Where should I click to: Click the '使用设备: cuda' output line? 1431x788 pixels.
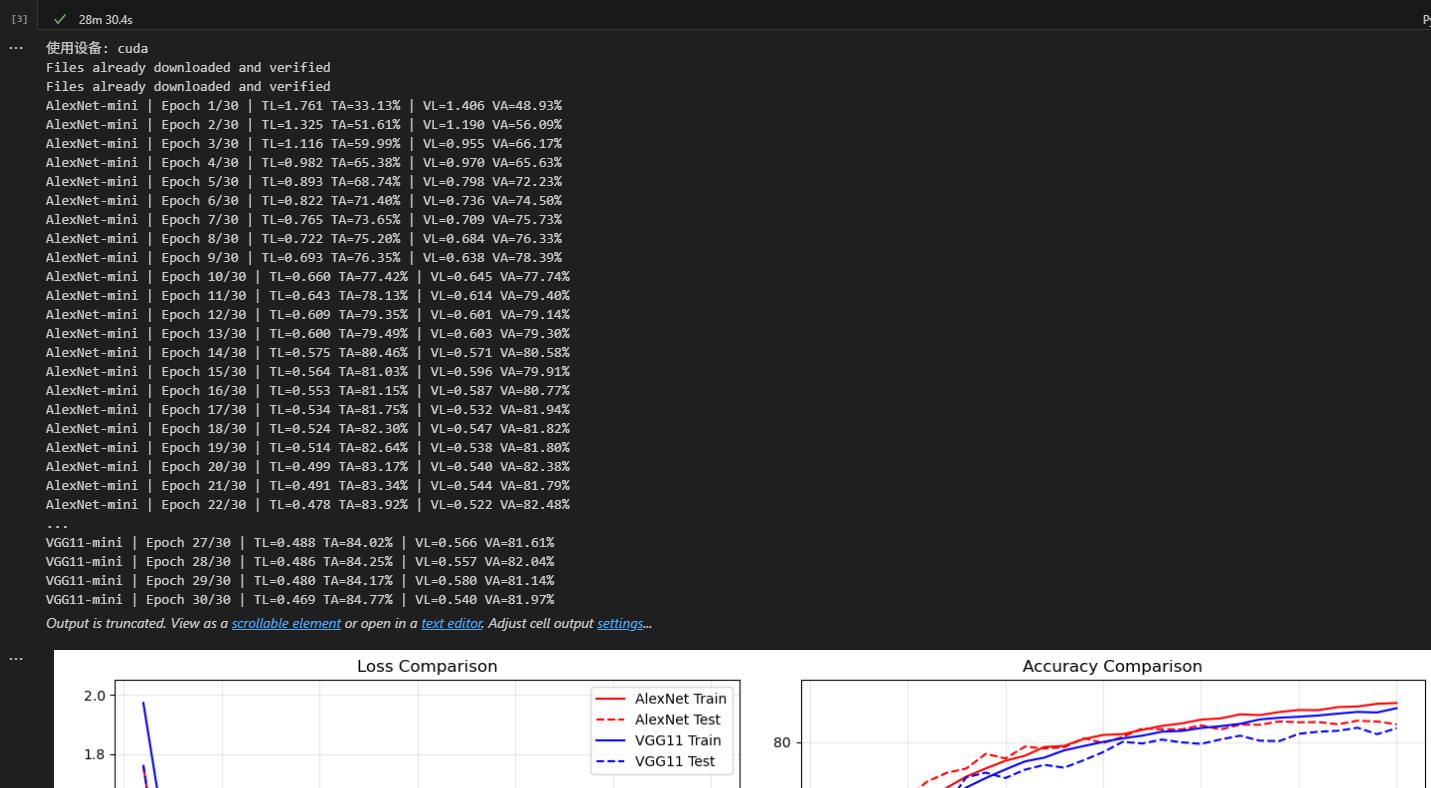tap(97, 48)
